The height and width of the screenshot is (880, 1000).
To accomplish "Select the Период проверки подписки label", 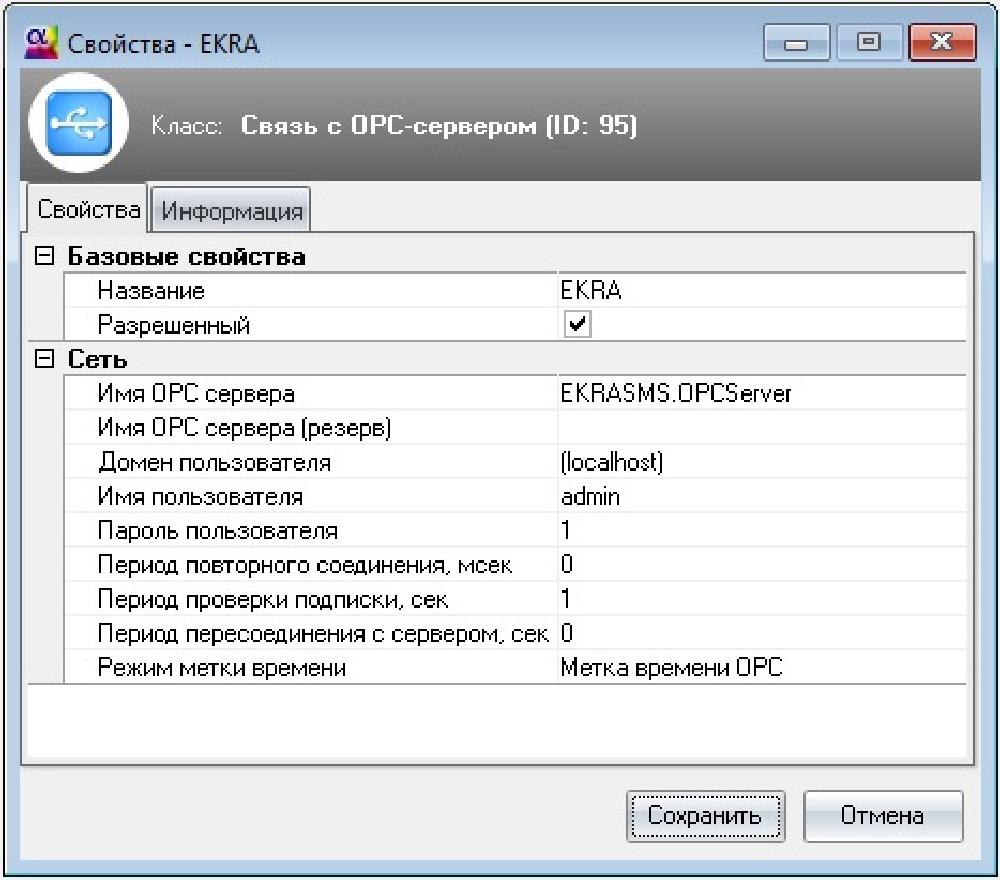I will [273, 599].
